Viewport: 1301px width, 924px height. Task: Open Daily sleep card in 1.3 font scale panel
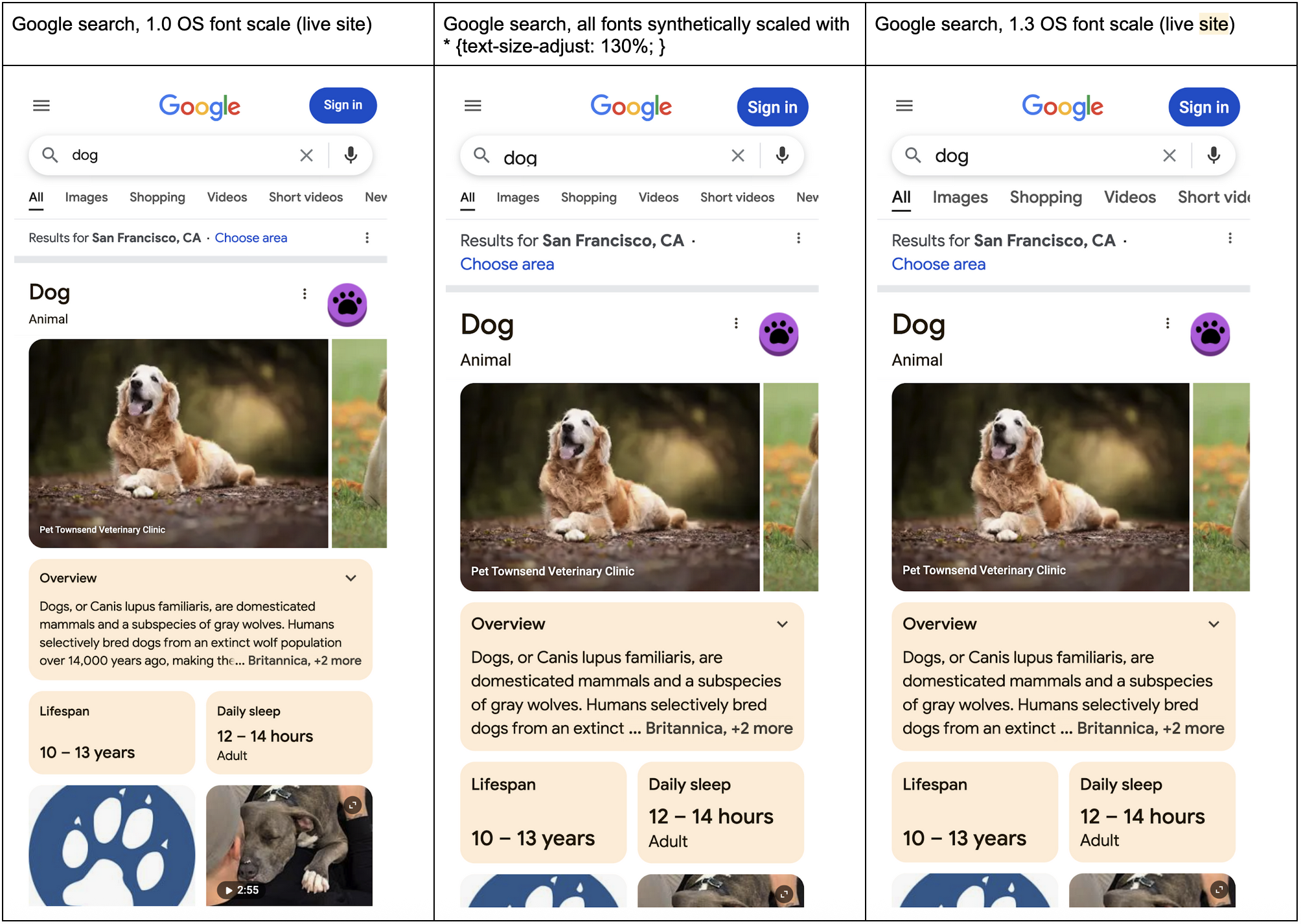click(x=1152, y=813)
